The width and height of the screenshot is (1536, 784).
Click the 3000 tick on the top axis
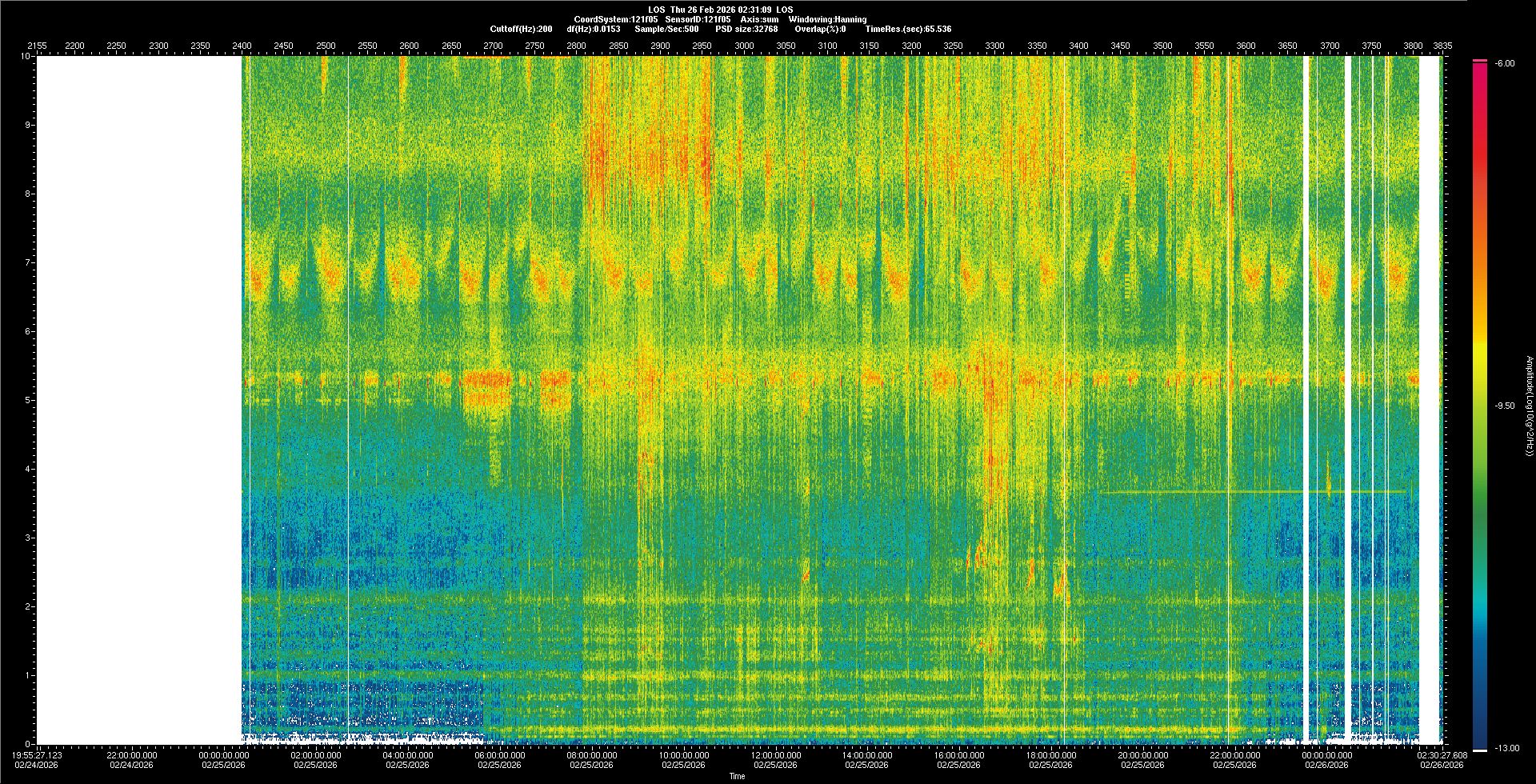(x=744, y=46)
